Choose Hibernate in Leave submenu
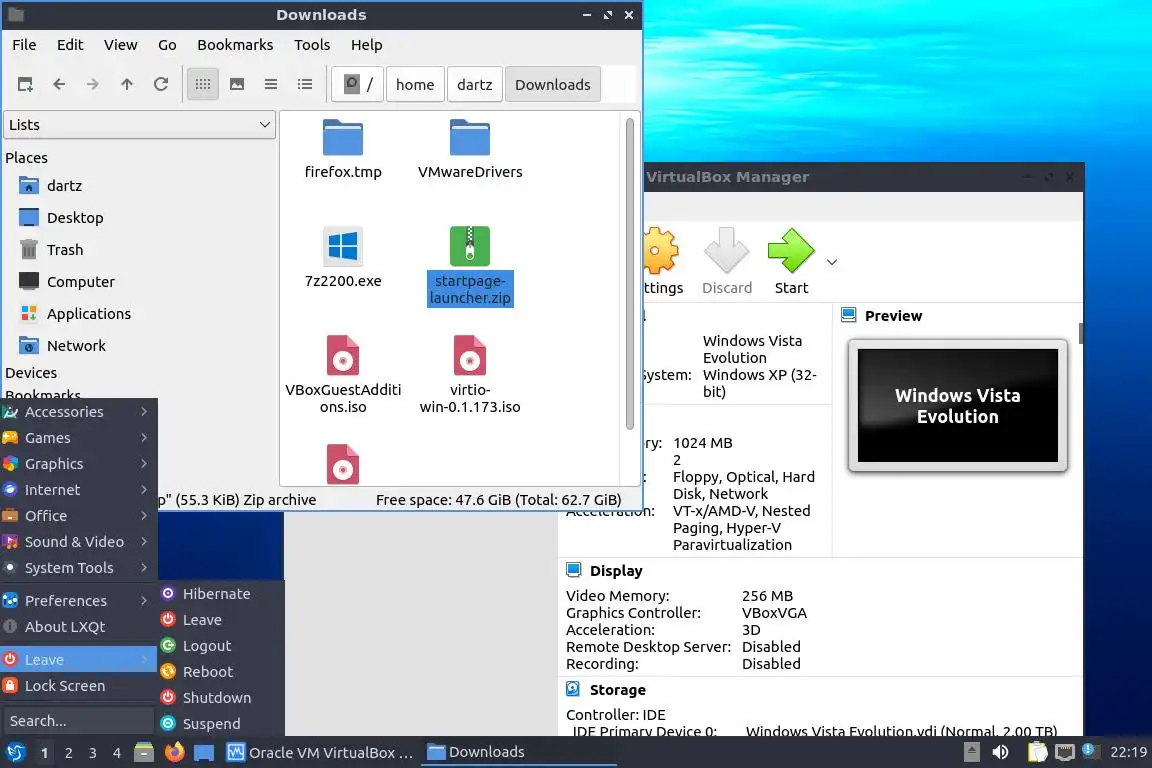 coord(221,594)
